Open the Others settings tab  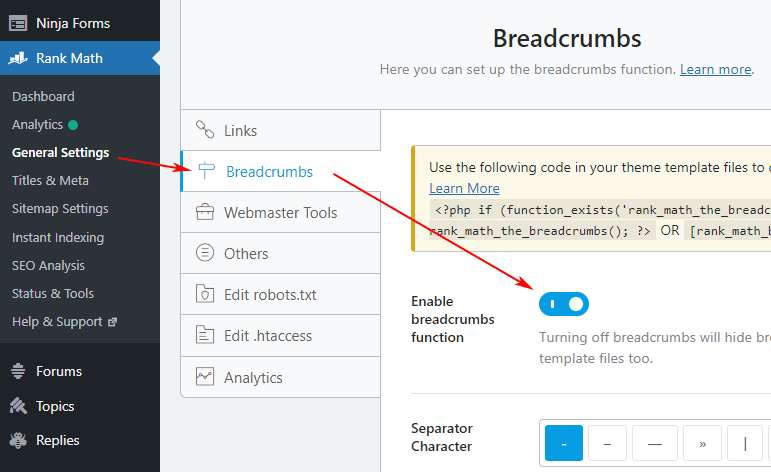tap(280, 253)
